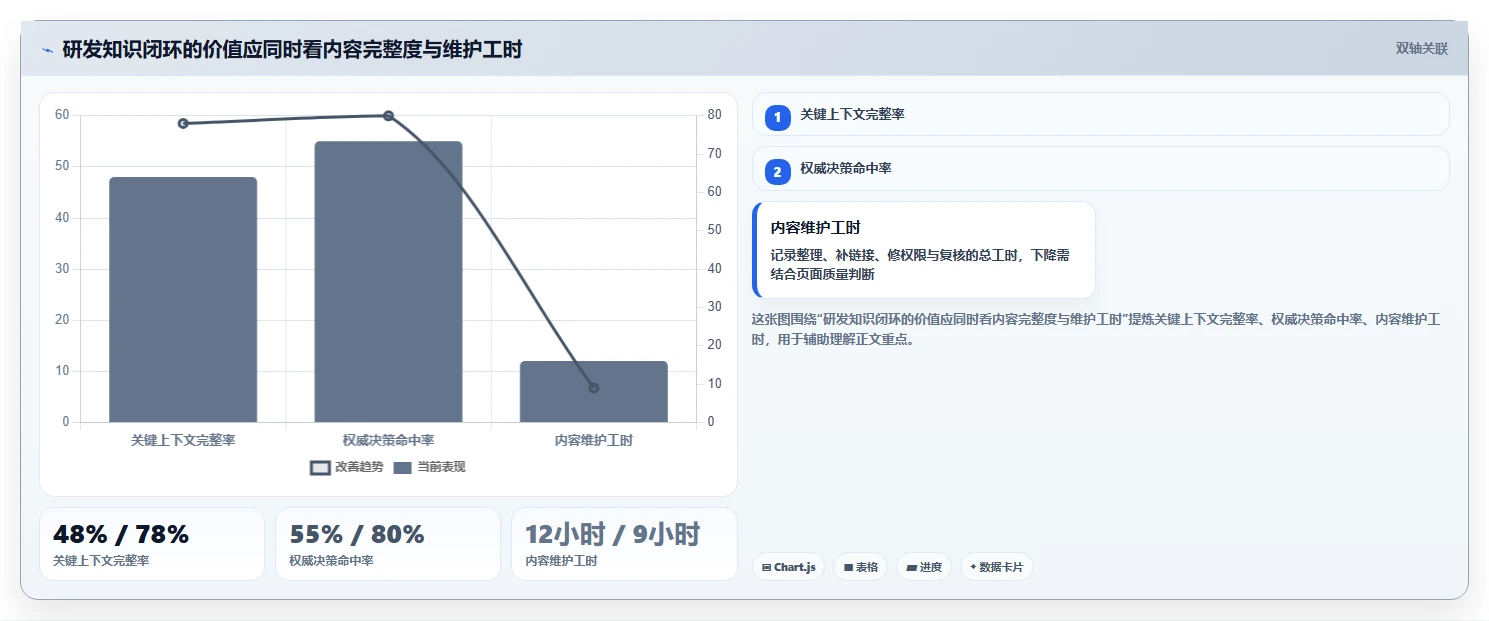
Task: Click the 关键上下文完整率 x-axis label
Action: click(x=183, y=440)
